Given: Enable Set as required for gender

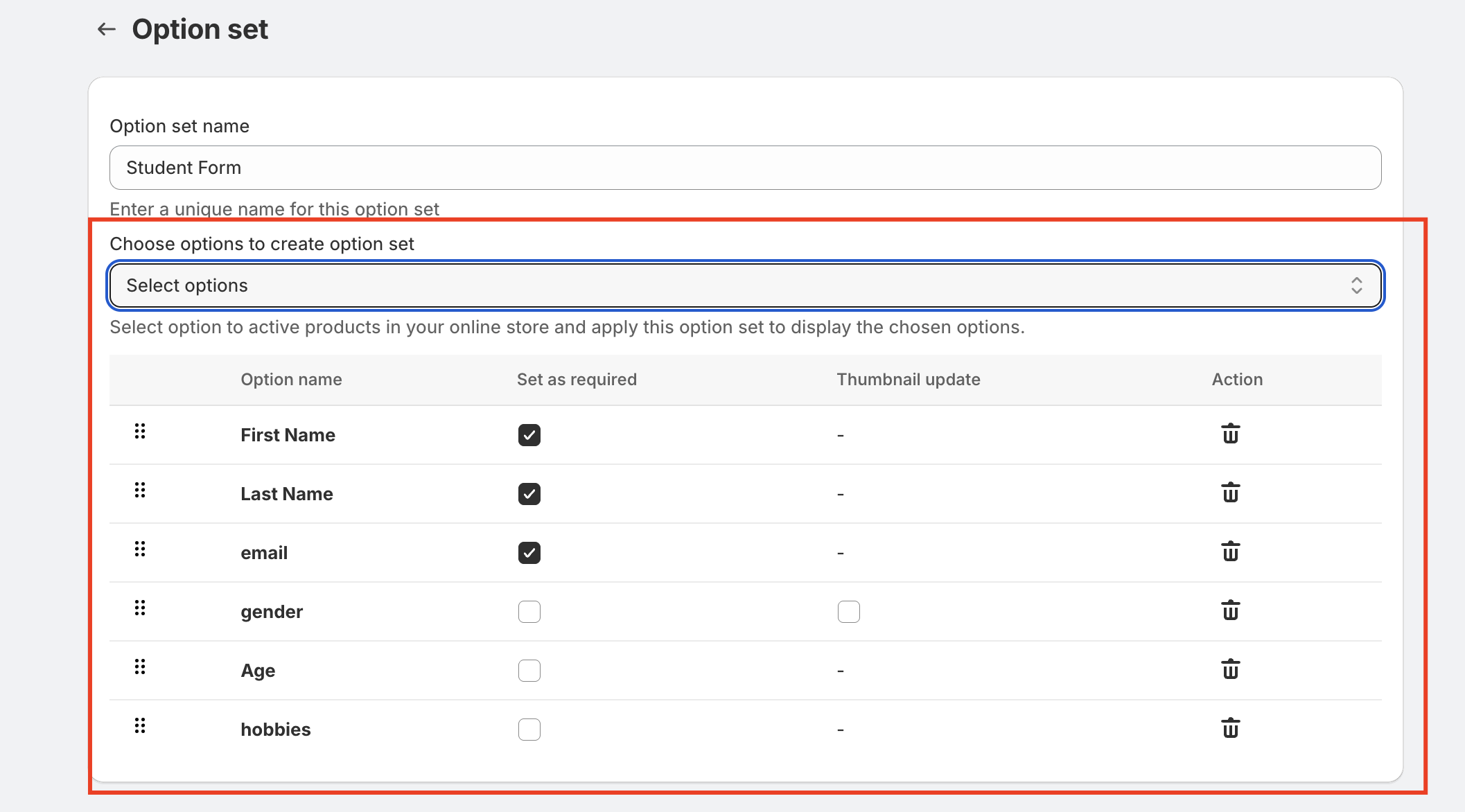Looking at the screenshot, I should click(529, 612).
